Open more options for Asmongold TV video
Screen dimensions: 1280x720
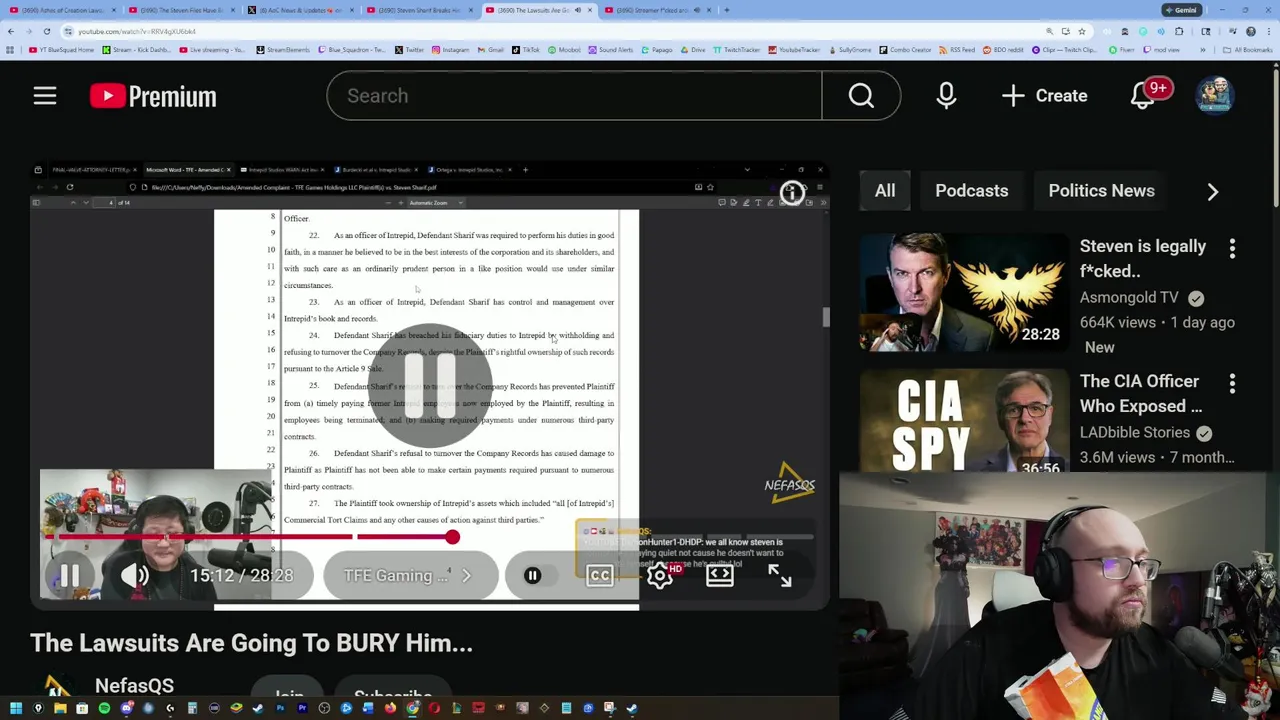coord(1232,248)
